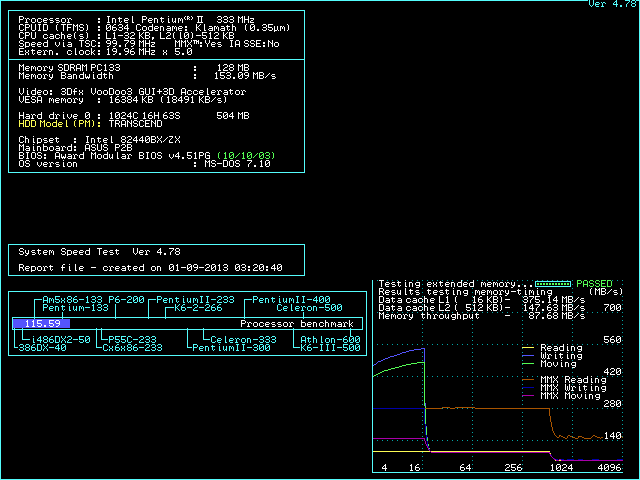640x480 pixels.
Task: Click the 386DX-40 reference label
Action: tap(42, 348)
